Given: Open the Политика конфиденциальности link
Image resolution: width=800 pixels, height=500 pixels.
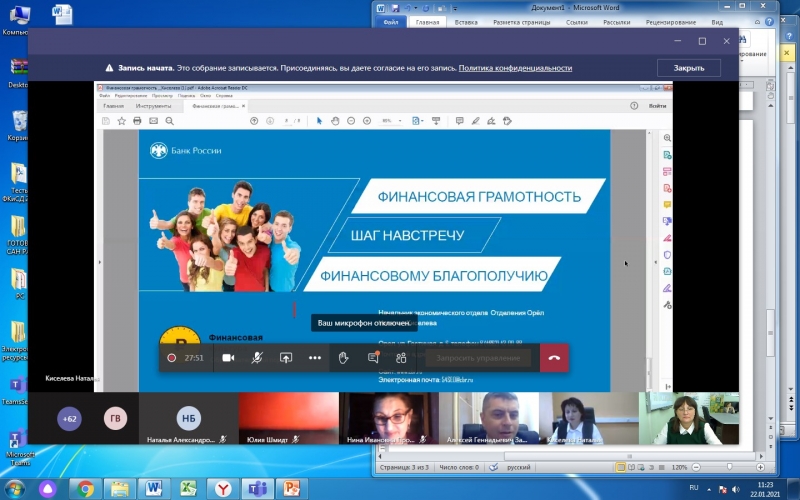Looking at the screenshot, I should point(515,68).
